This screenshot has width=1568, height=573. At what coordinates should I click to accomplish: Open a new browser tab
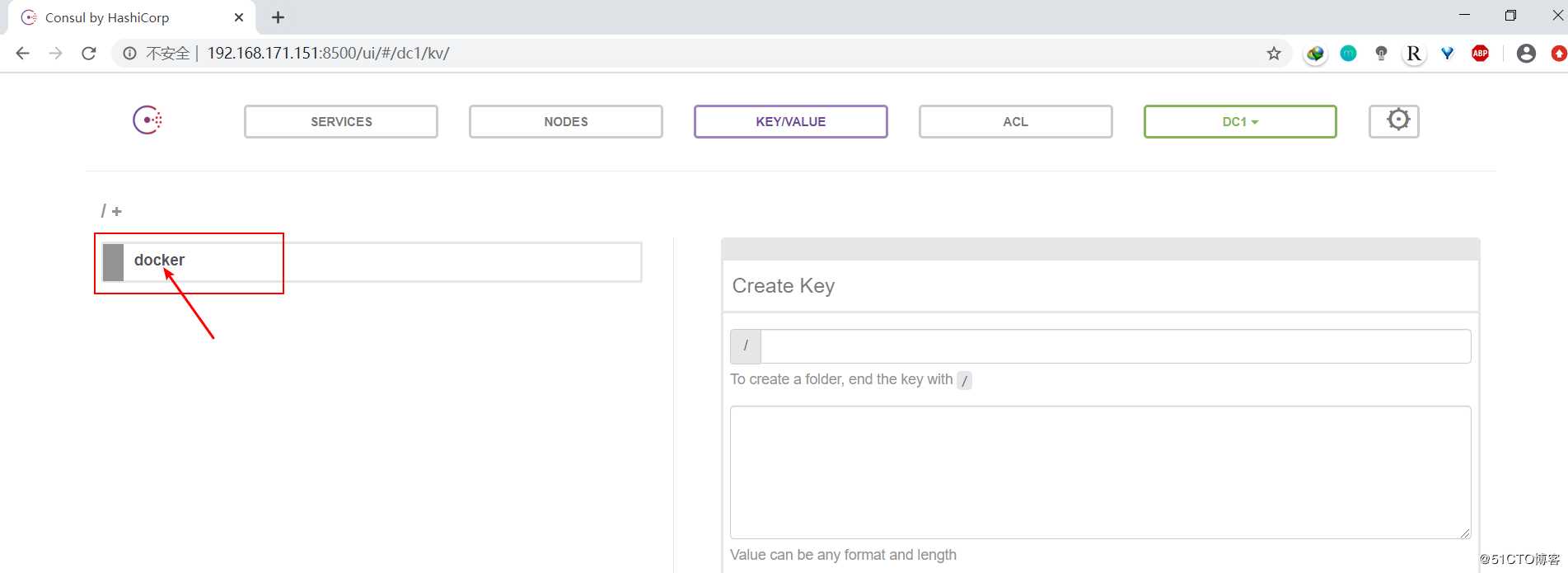[x=278, y=17]
